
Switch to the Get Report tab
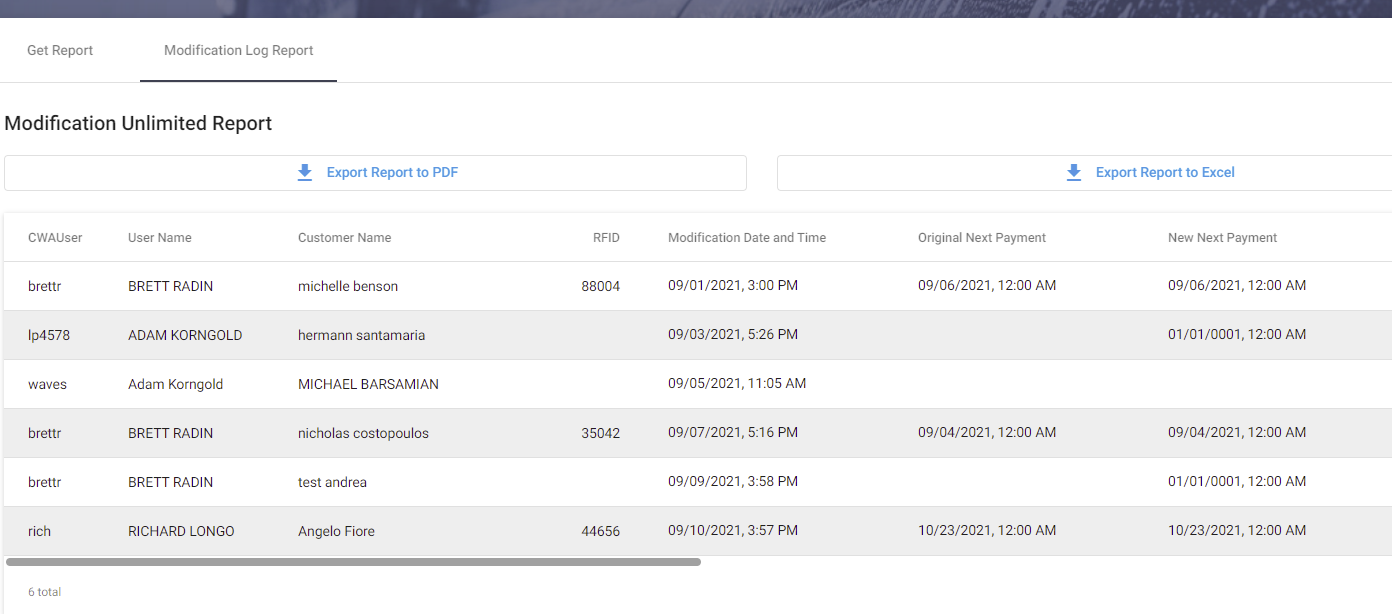coord(59,50)
